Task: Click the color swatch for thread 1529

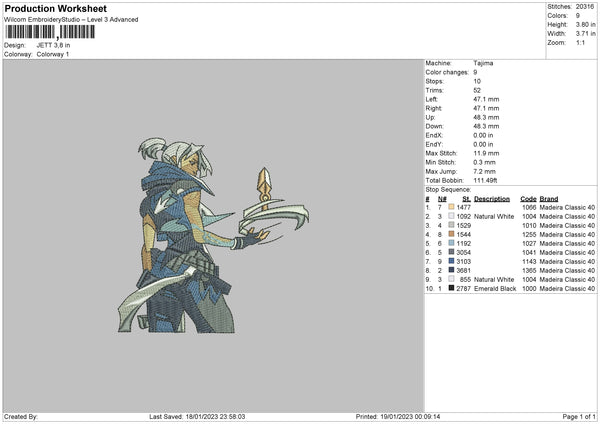Action: point(451,225)
